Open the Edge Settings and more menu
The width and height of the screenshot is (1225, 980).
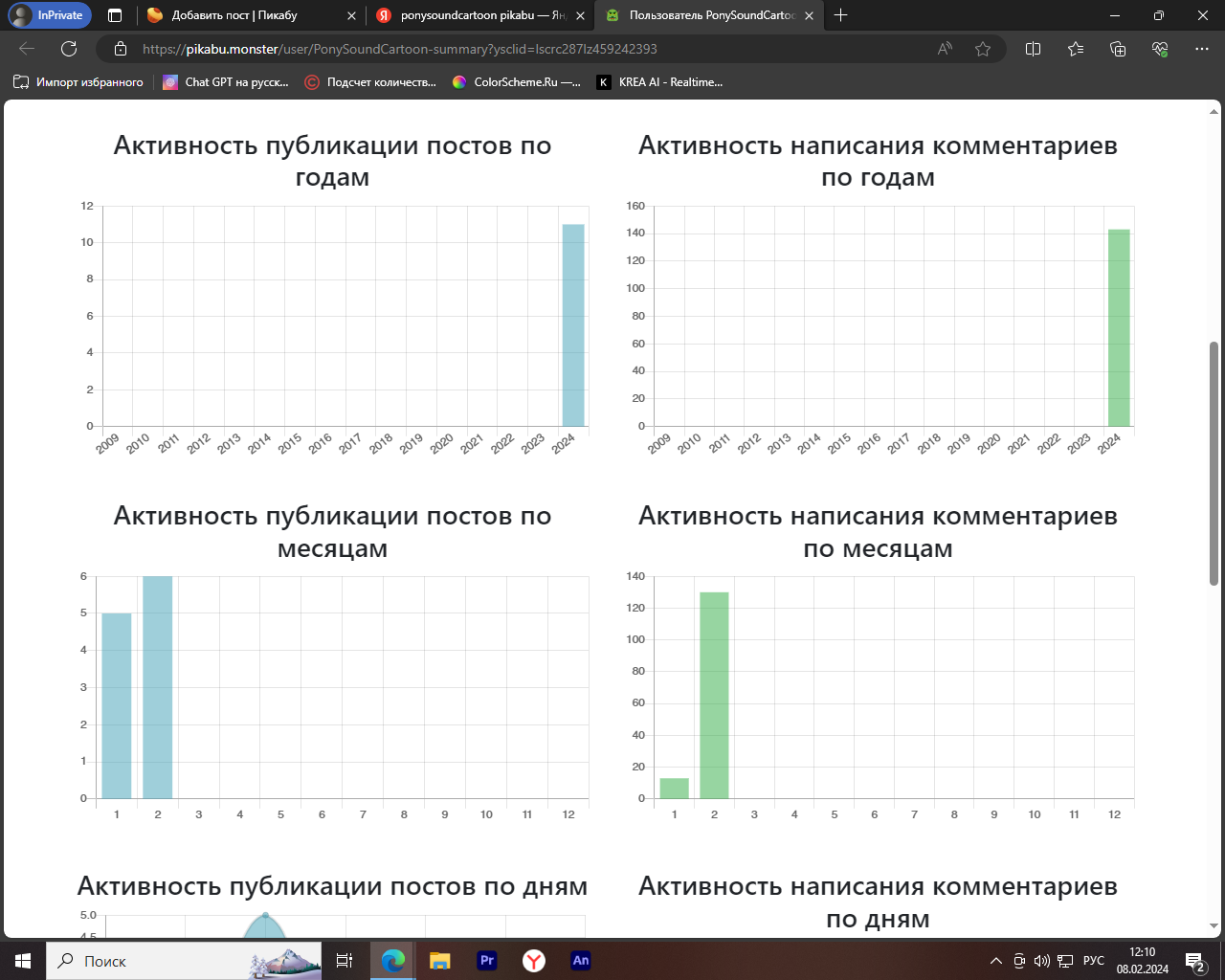click(1202, 49)
